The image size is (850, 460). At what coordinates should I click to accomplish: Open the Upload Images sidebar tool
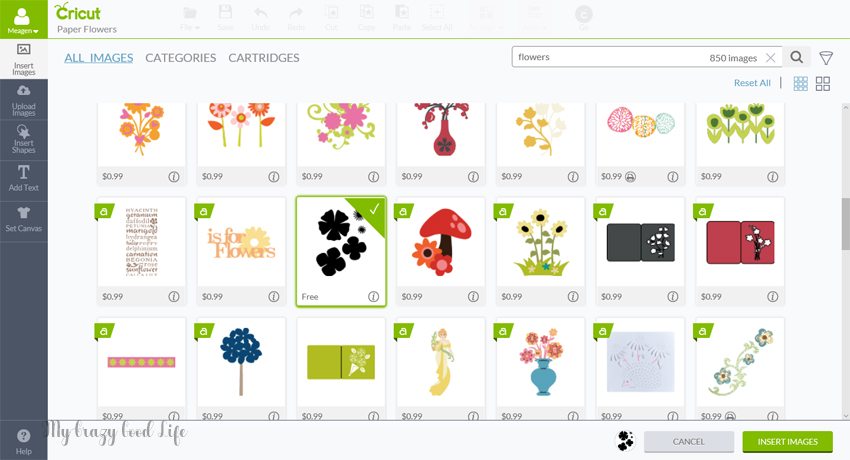(23, 100)
